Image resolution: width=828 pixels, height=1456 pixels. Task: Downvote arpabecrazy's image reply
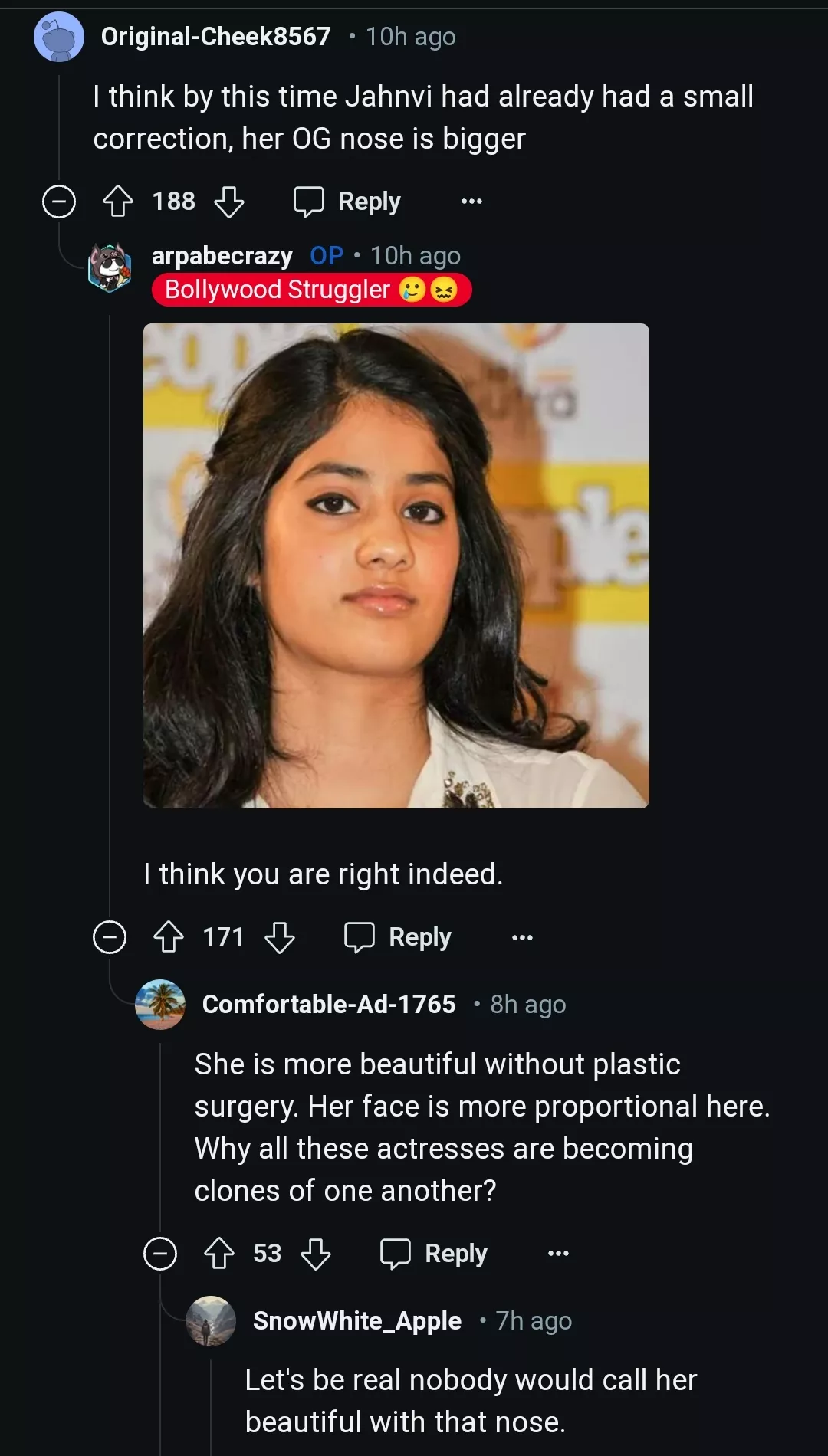tap(280, 937)
